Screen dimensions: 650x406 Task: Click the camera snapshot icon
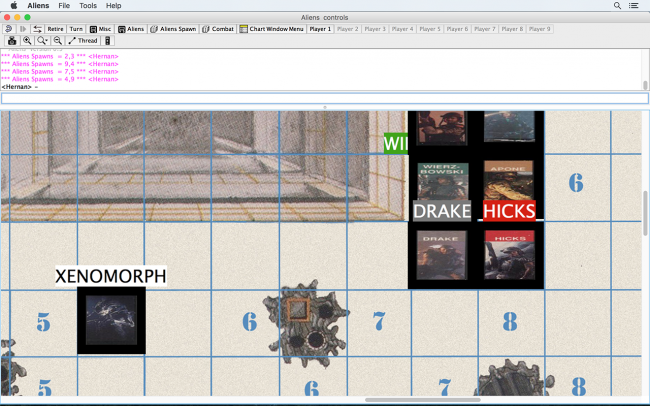click(12, 41)
